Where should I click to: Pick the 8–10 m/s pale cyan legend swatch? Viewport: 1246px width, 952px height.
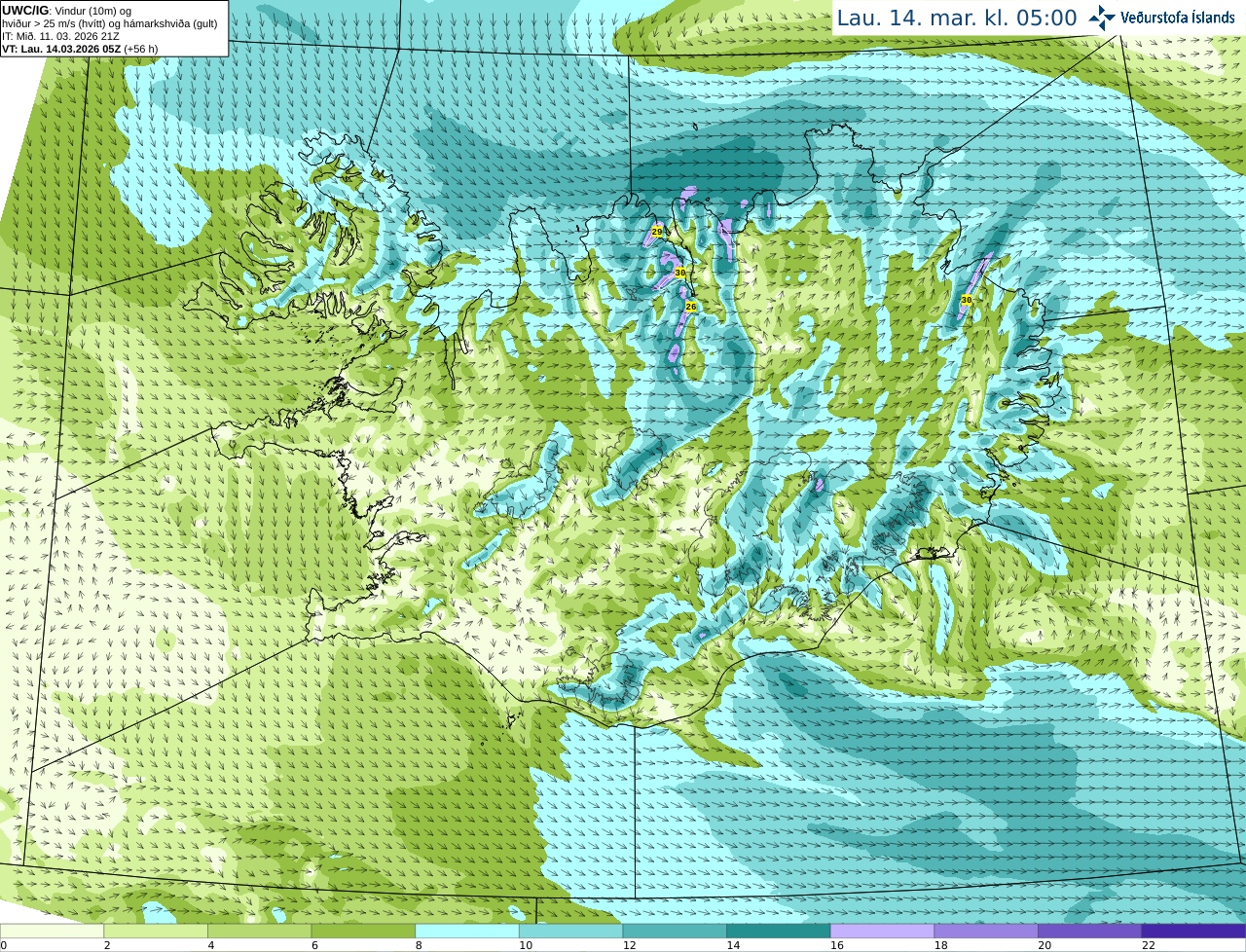point(467,932)
